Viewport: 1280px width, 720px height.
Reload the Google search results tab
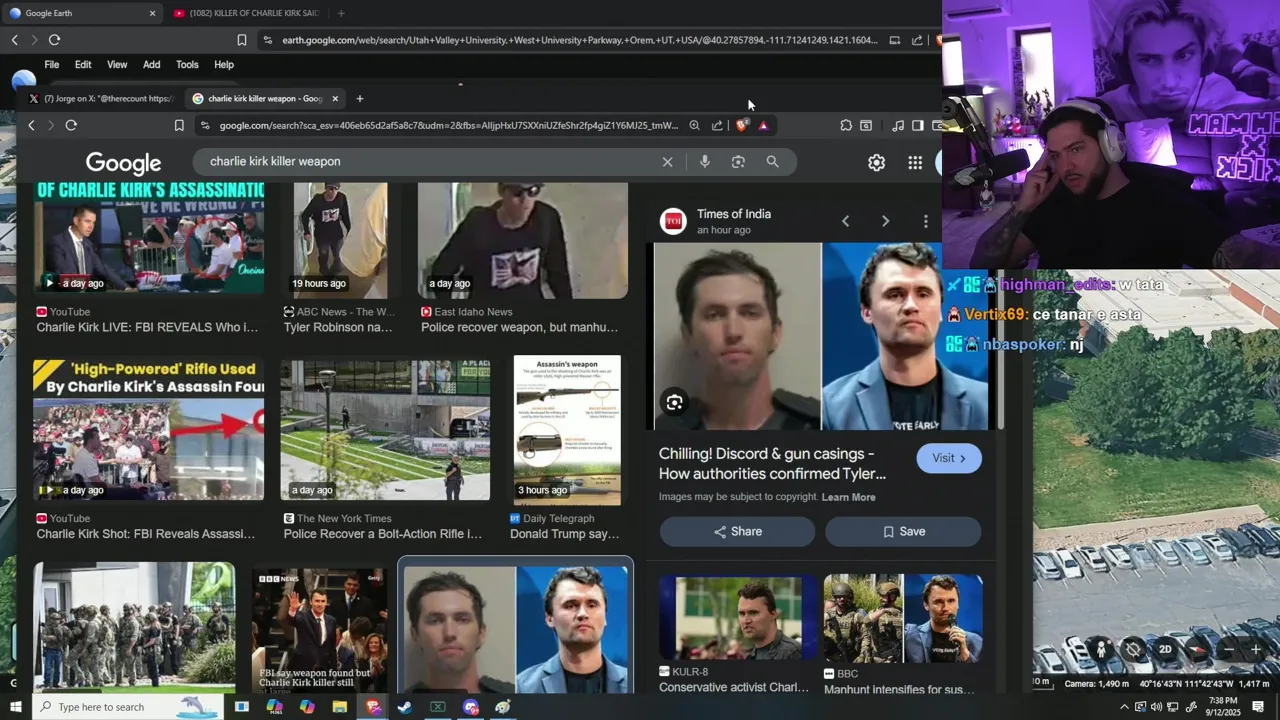click(x=71, y=125)
